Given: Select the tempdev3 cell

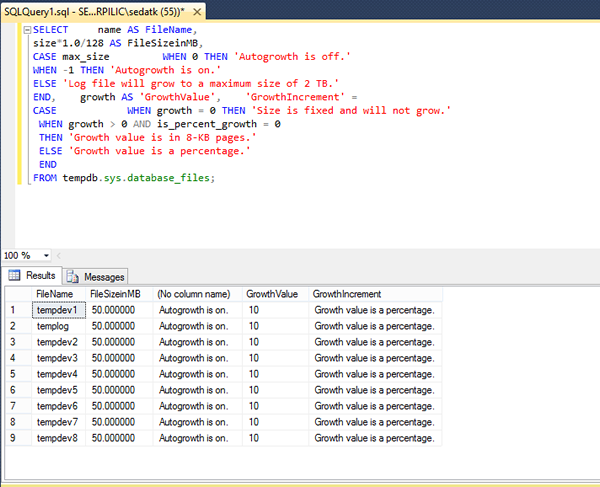Looking at the screenshot, I should coord(59,358).
